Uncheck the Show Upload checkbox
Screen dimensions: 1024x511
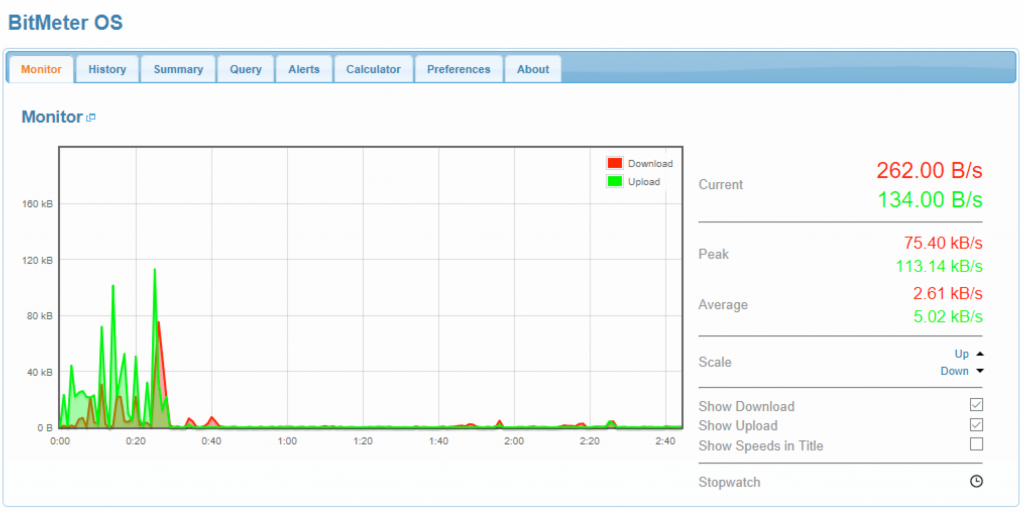pos(976,425)
